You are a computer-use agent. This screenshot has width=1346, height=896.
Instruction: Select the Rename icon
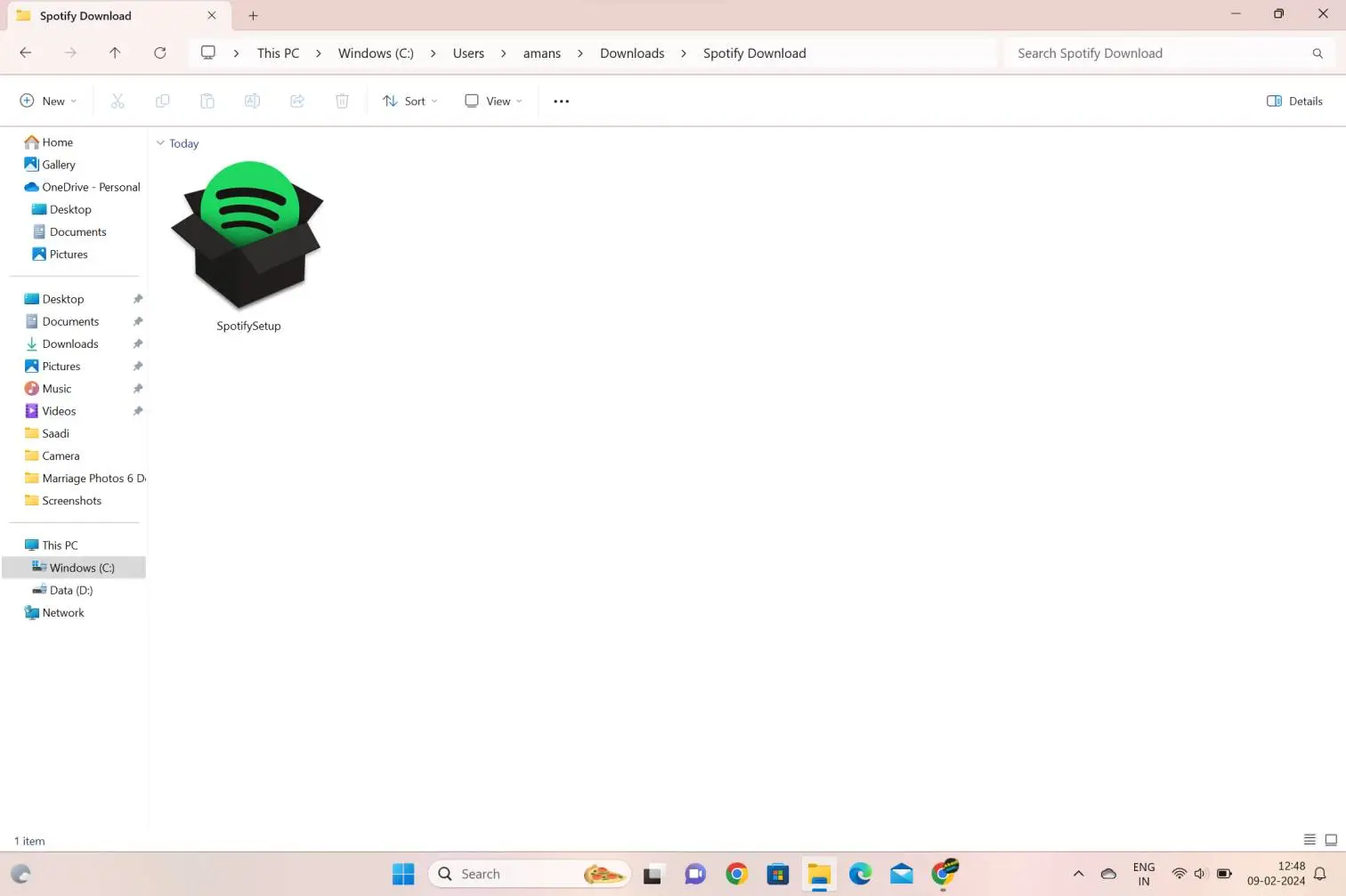252,101
